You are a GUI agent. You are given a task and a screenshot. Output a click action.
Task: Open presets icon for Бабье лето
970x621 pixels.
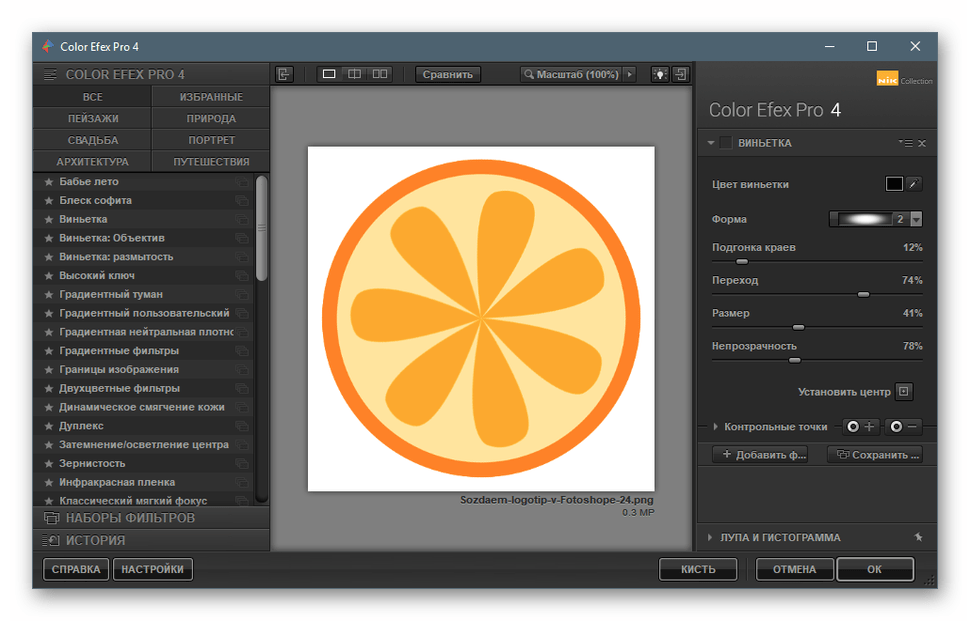(x=242, y=182)
